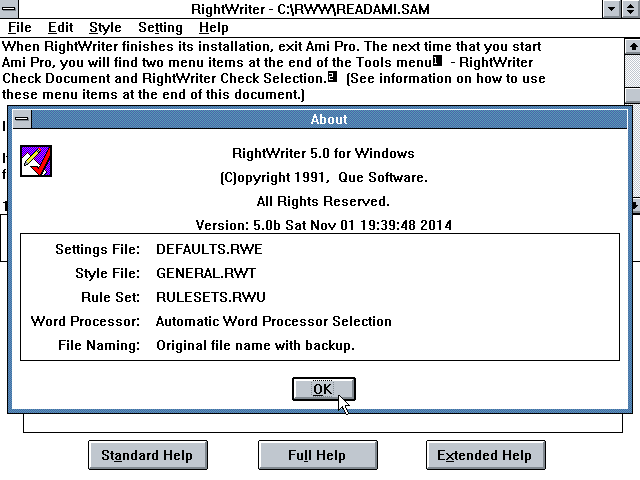Click the "Version: 5.0b" build line
This screenshot has height=480, width=640.
[324, 225]
